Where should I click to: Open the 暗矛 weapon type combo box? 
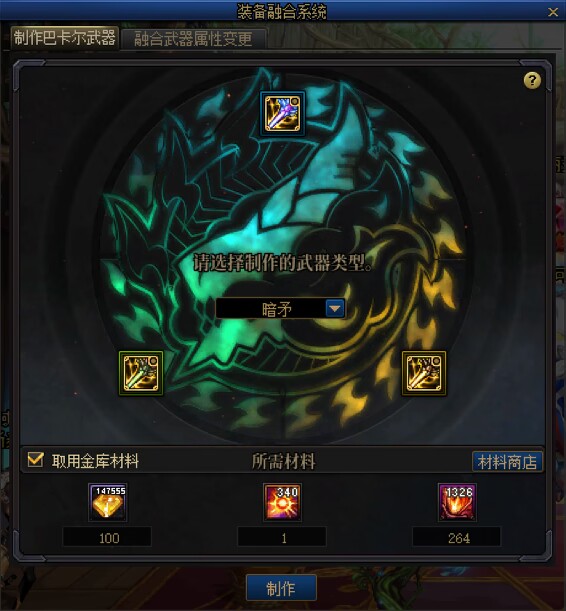click(x=280, y=309)
